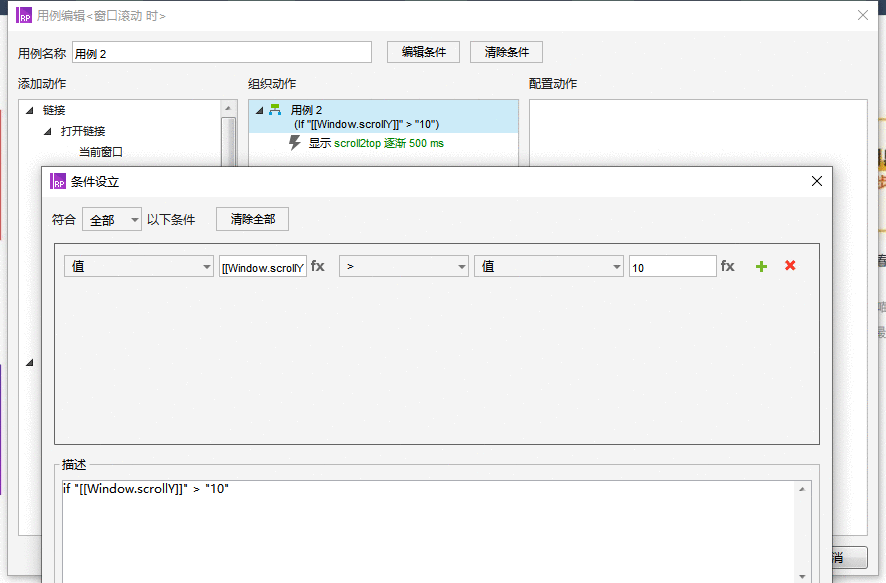This screenshot has width=886, height=583.
Task: Click the 用例名称 input field
Action: point(222,52)
